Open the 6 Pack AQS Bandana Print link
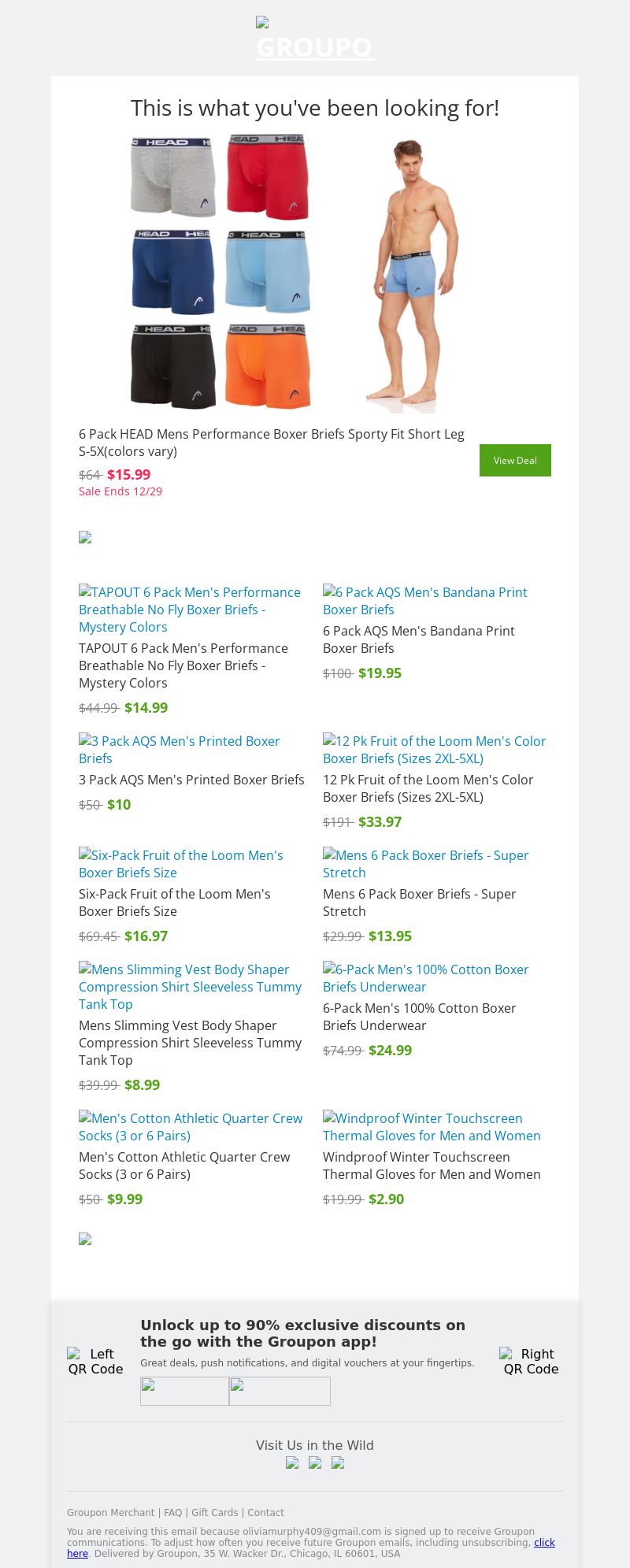 pos(425,601)
